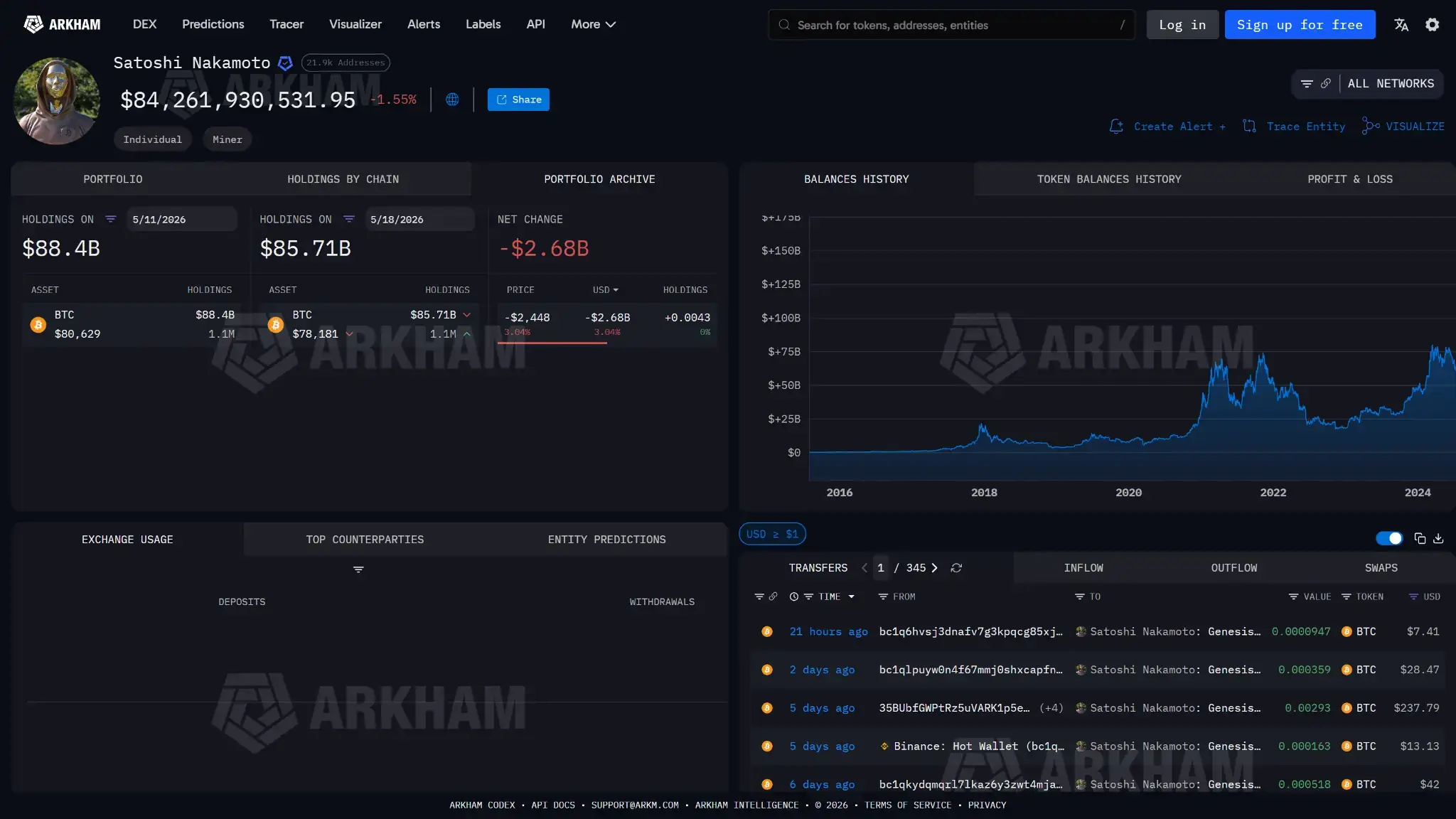1456x819 pixels.
Task: Click the Exchange Usage filter icon
Action: (x=358, y=569)
